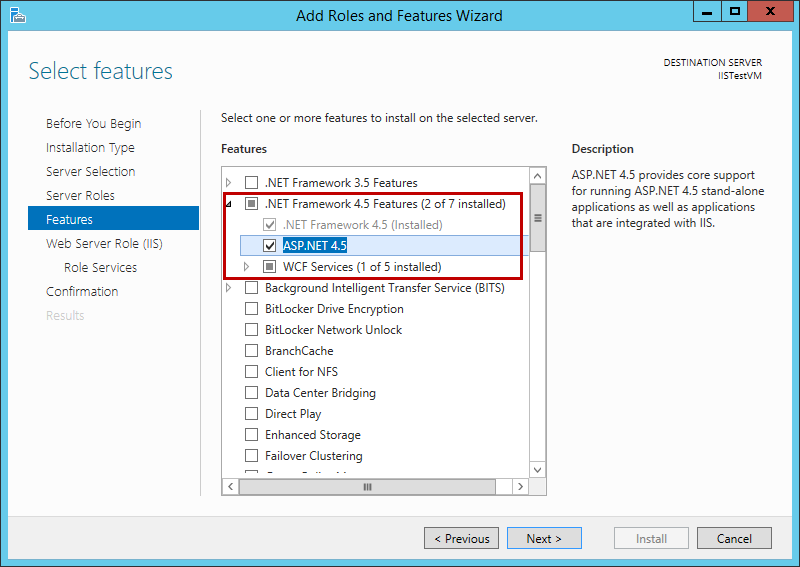Select the Failover Clustering checkbox
This screenshot has height=567, width=800.
(x=251, y=456)
